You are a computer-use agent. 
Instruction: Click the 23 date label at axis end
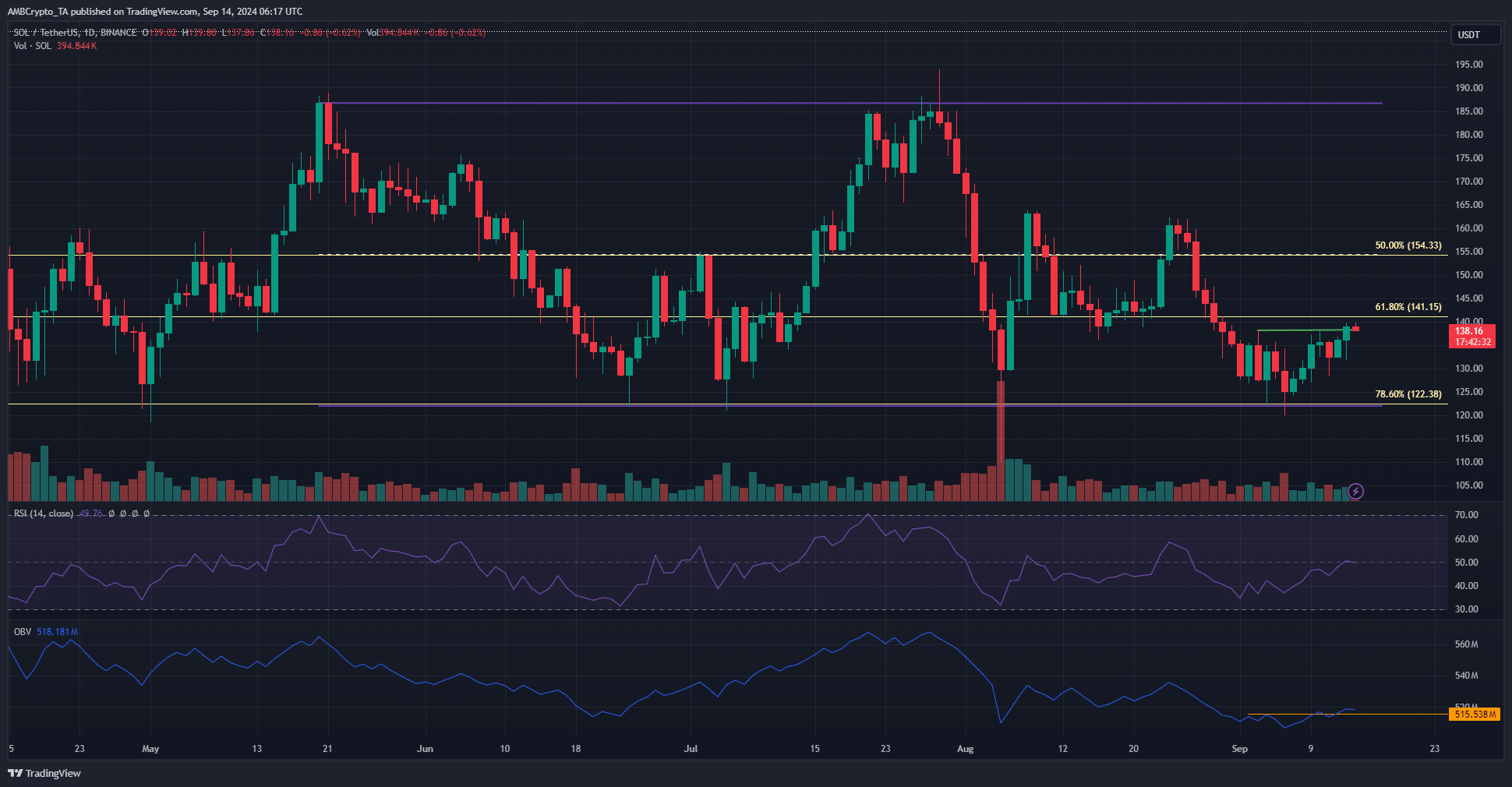(x=1435, y=749)
